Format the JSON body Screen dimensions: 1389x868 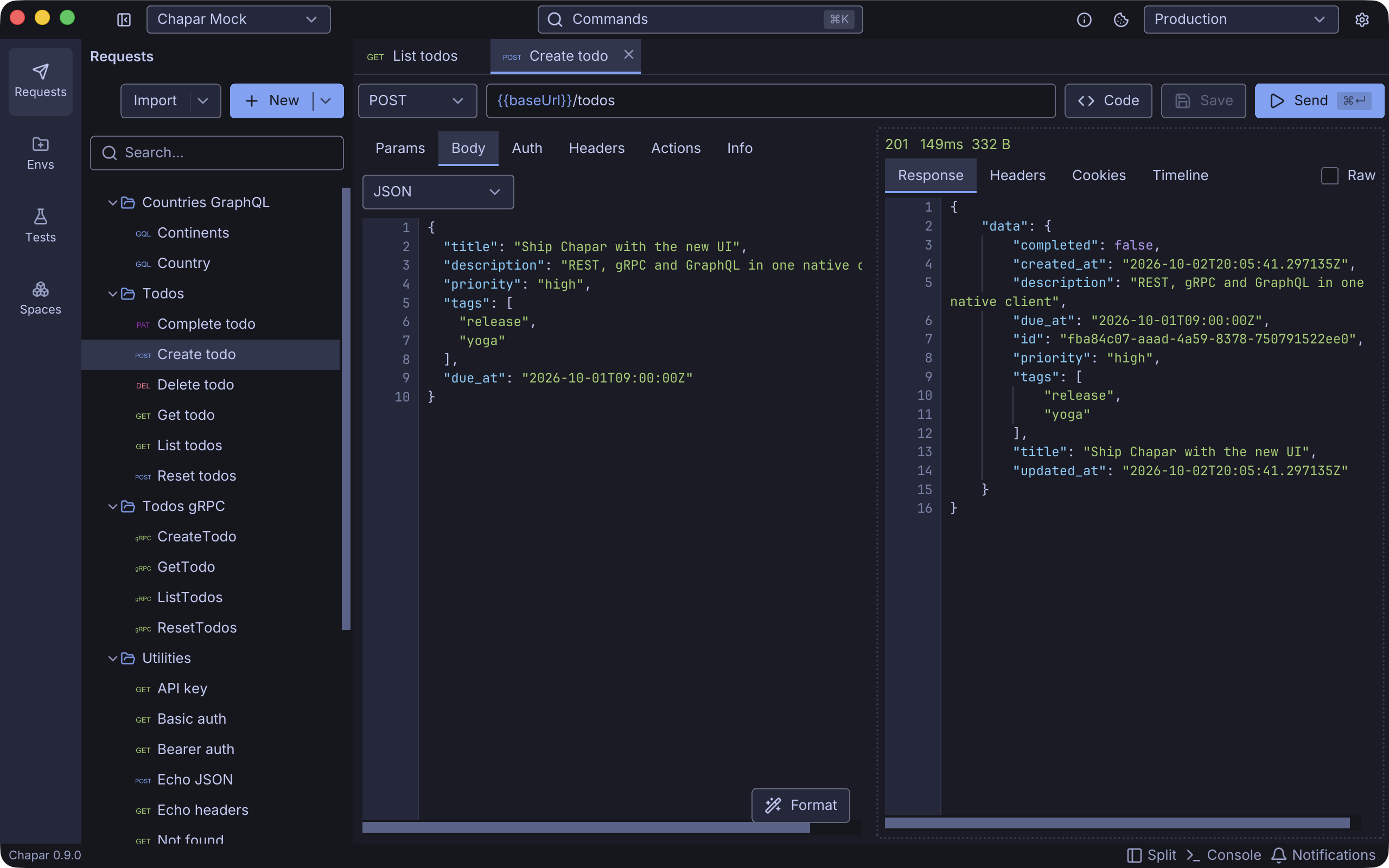pyautogui.click(x=800, y=805)
